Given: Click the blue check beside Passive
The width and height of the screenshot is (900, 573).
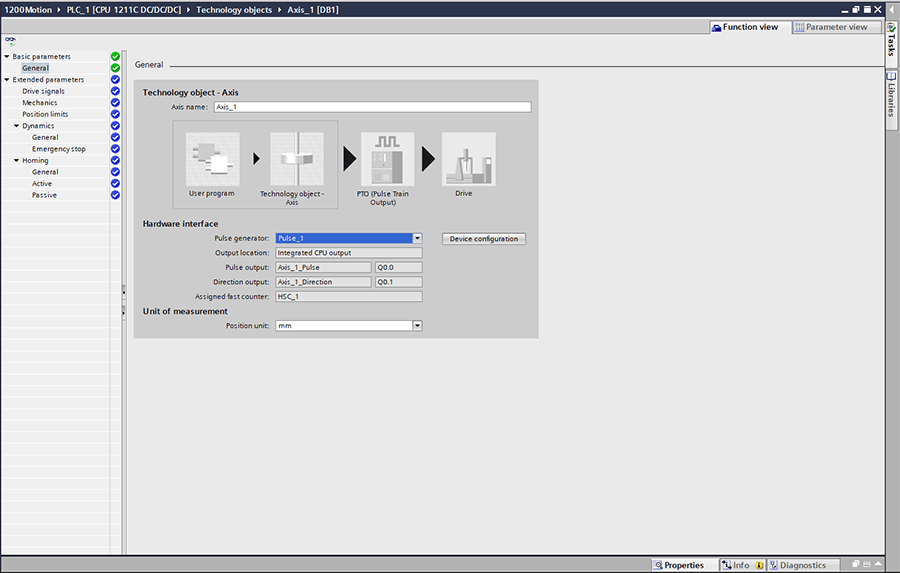Looking at the screenshot, I should tap(115, 195).
